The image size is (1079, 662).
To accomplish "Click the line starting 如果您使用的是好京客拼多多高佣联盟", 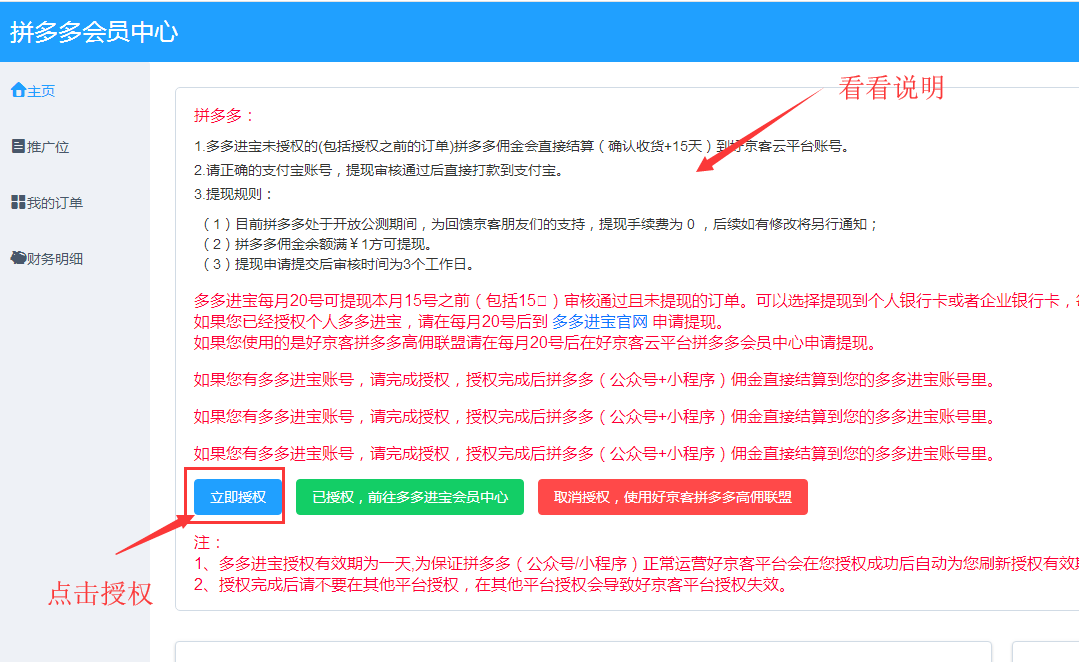I will pyautogui.click(x=535, y=343).
